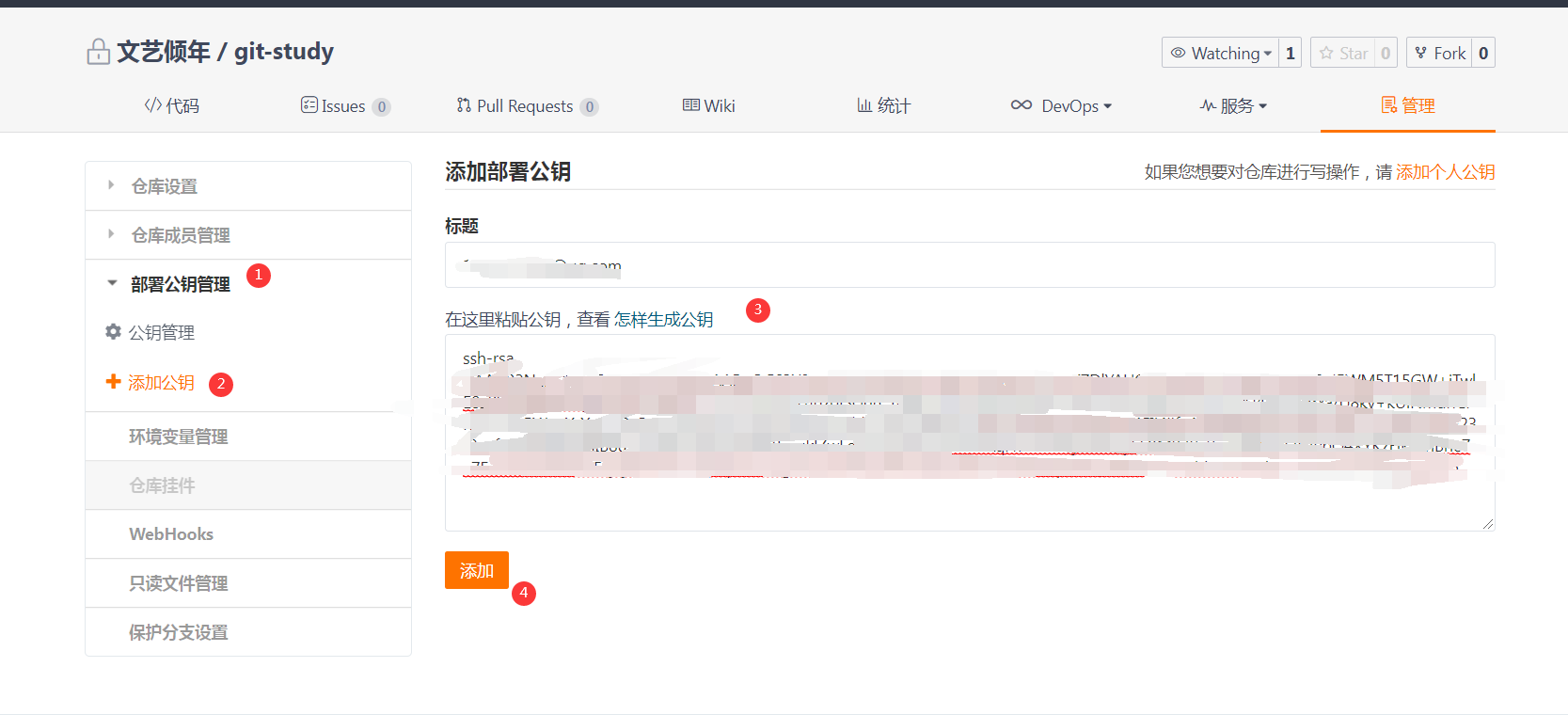Click the Issues icon
1568x715 pixels.
pos(309,105)
